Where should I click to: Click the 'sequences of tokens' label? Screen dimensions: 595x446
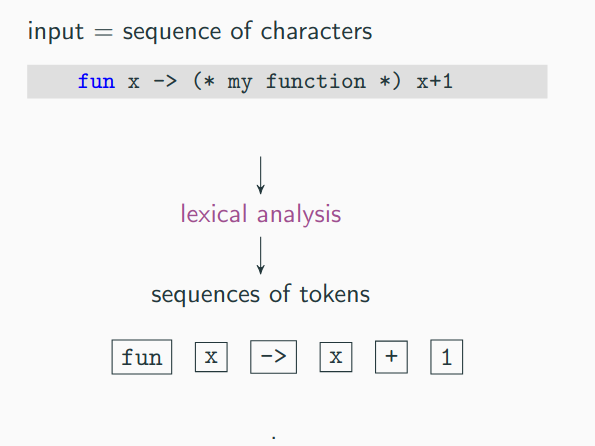[260, 295]
